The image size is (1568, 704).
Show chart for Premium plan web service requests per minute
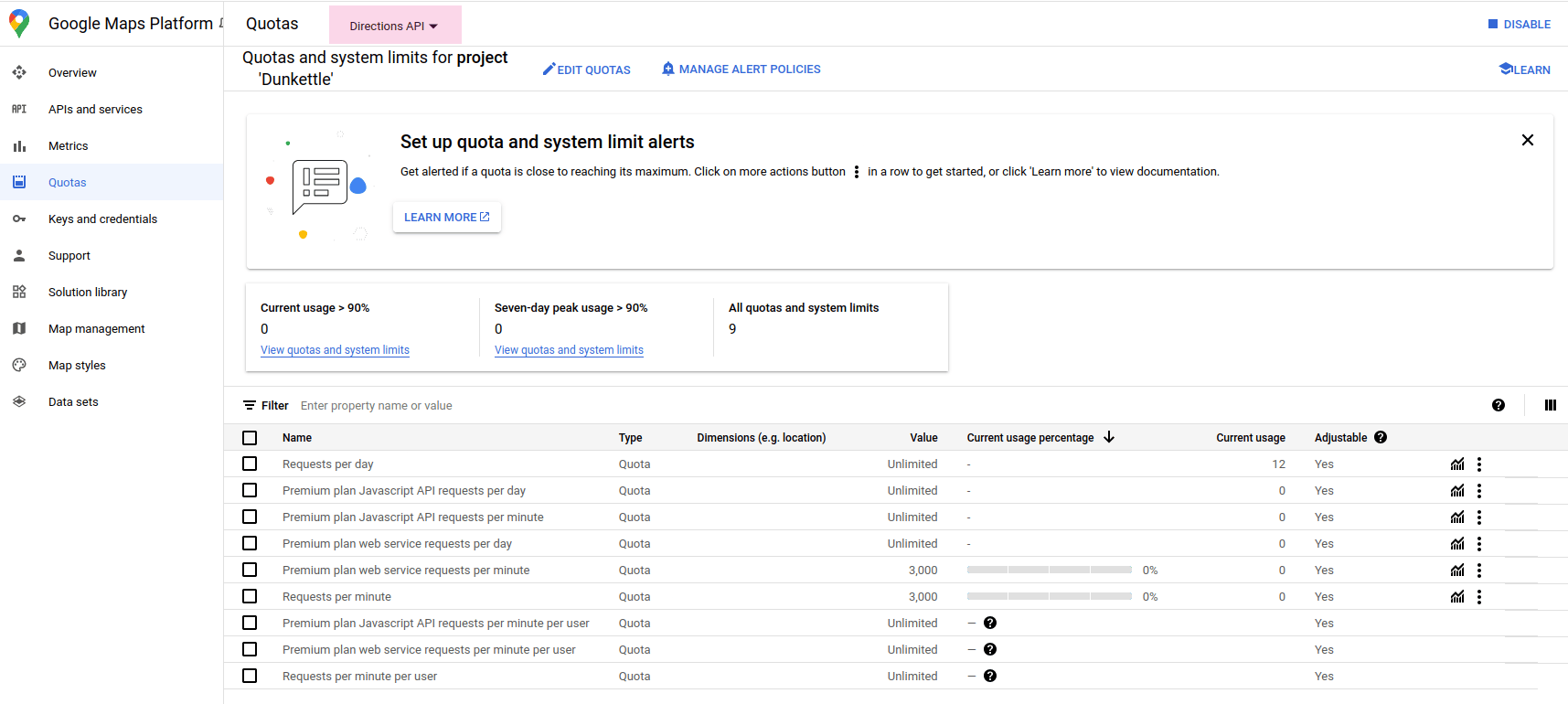pyautogui.click(x=1457, y=571)
